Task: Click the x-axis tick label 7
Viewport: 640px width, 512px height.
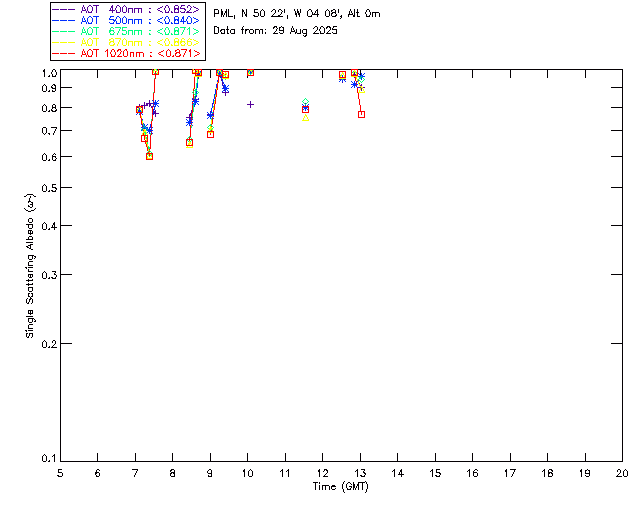Action: click(x=135, y=473)
